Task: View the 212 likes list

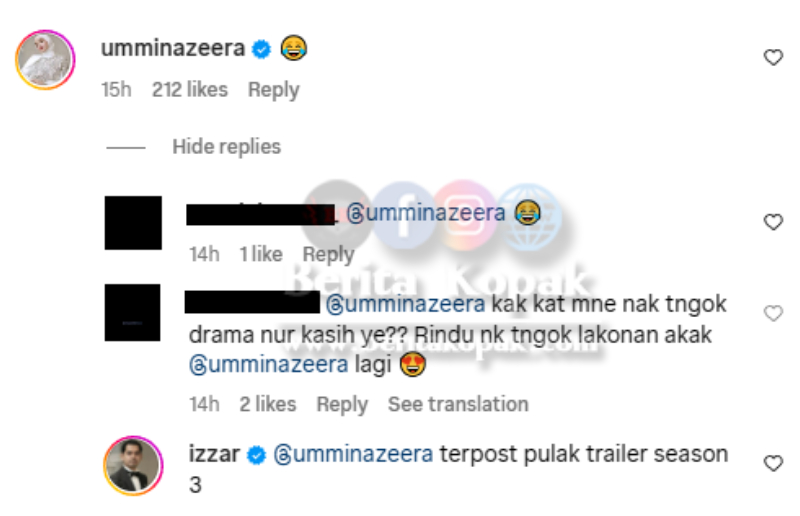Action: (190, 90)
